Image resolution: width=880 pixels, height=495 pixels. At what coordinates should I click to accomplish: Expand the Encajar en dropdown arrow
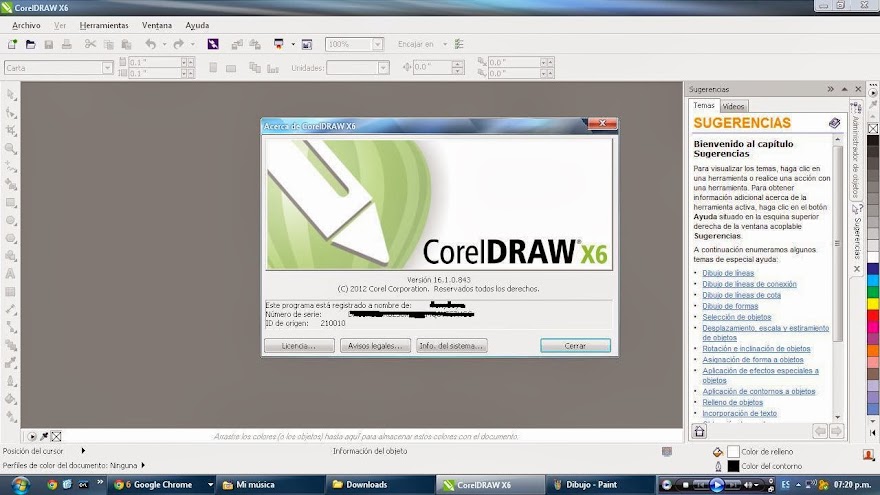click(445, 44)
